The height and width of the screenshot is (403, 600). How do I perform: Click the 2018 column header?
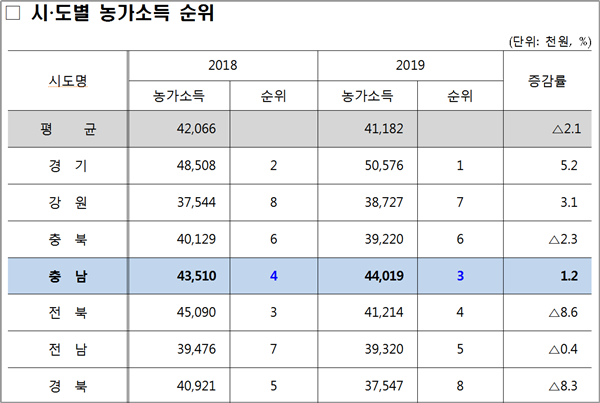[x=223, y=65]
